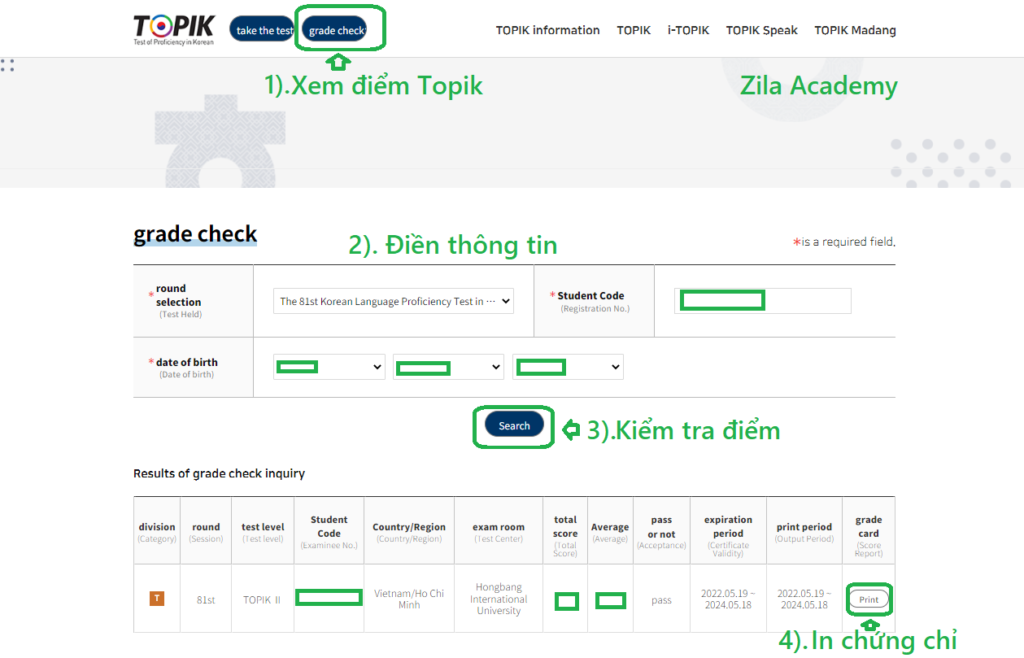Click the 'date of birth' form label
1024x658 pixels.
coord(184,368)
